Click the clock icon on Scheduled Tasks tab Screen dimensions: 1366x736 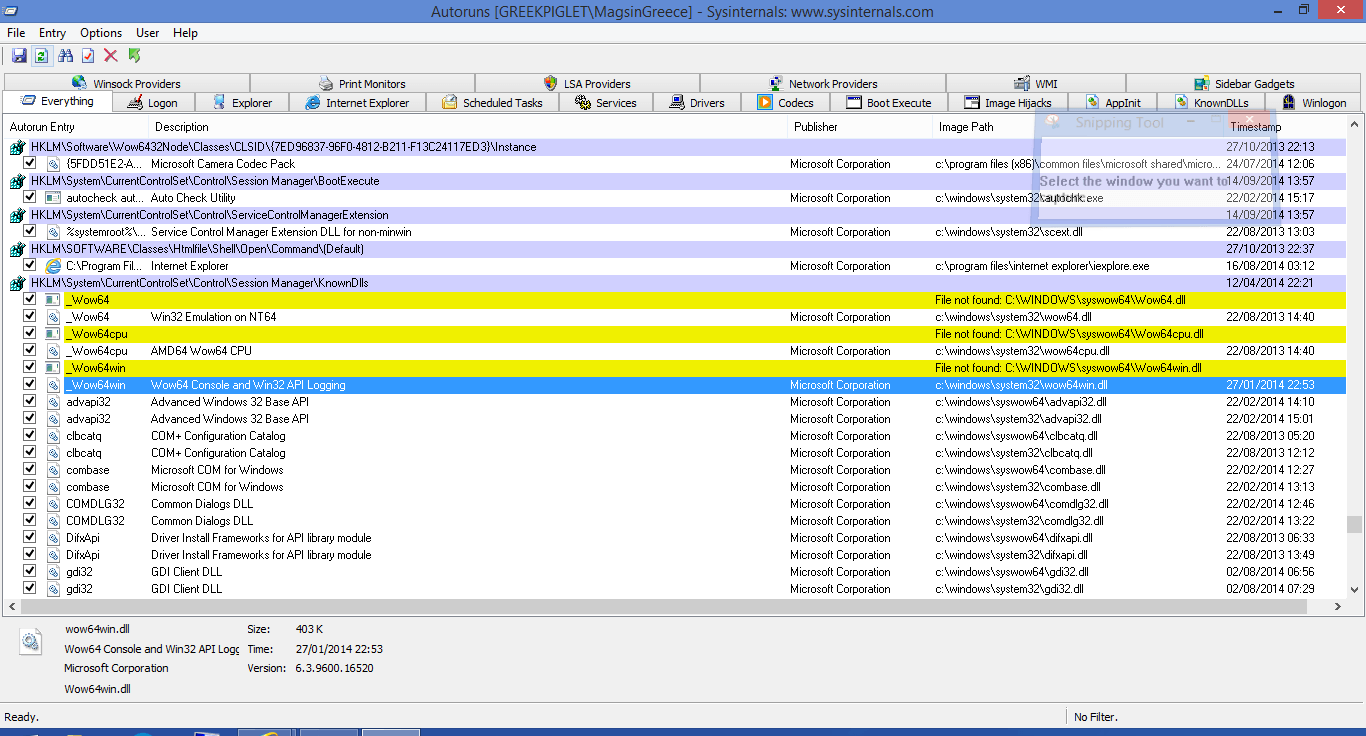pos(450,102)
